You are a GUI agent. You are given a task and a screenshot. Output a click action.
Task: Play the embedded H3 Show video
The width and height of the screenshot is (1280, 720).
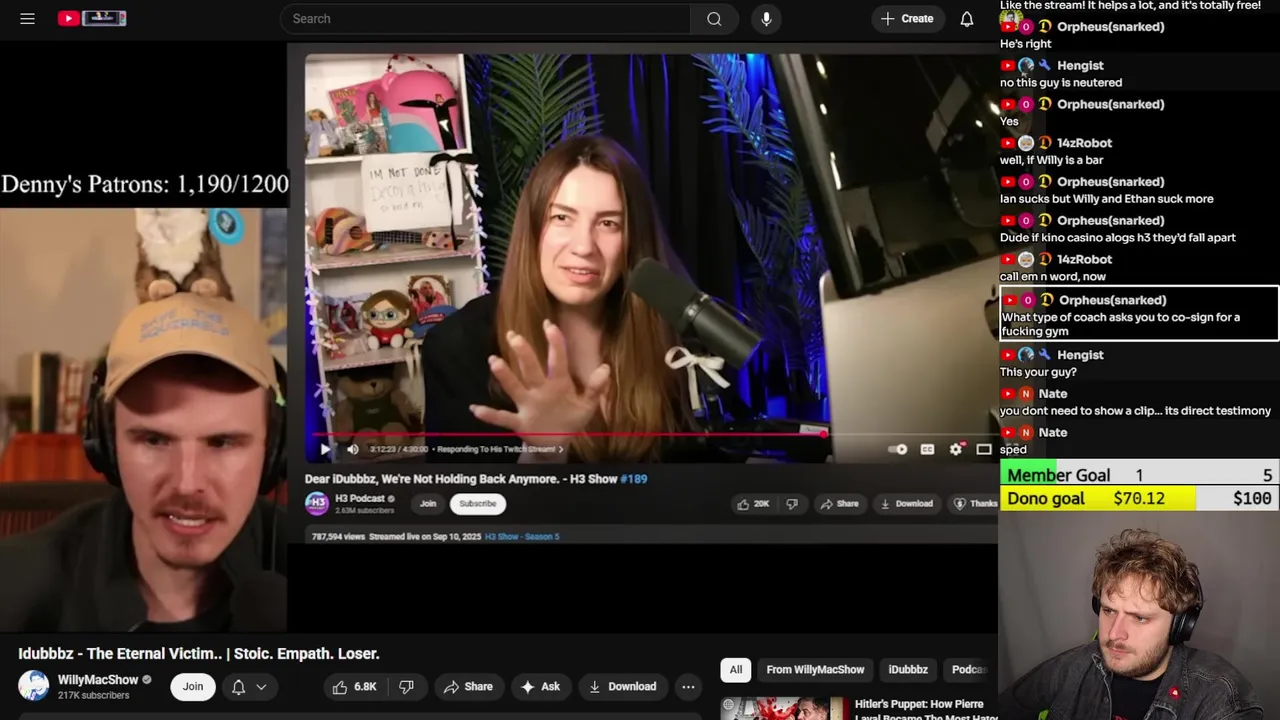(x=325, y=450)
